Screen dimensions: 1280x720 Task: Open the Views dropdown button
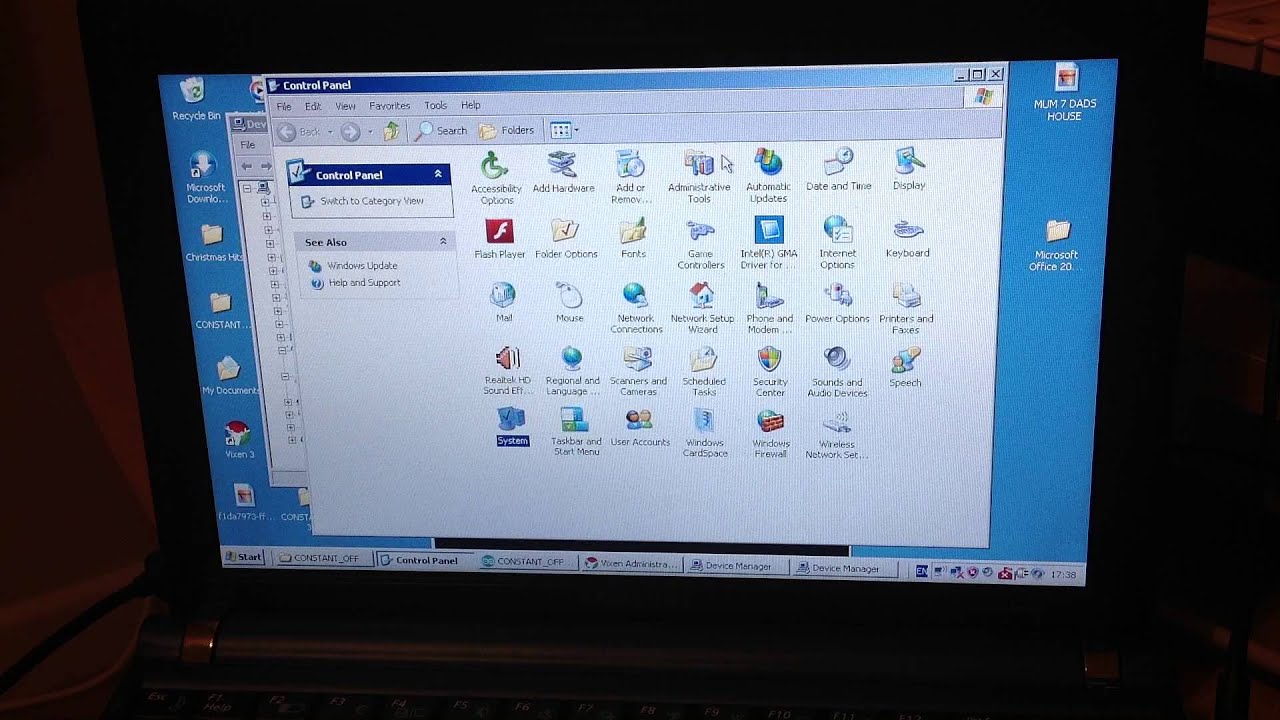(564, 130)
